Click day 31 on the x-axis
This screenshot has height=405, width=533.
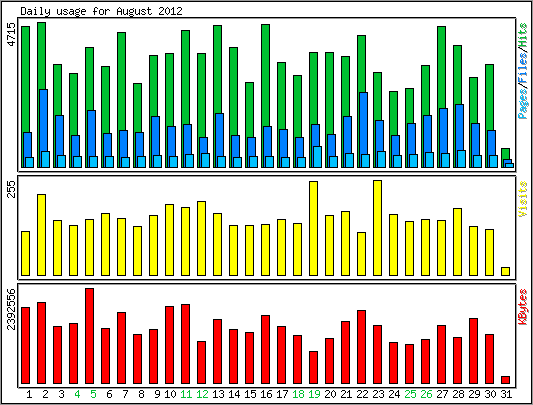click(x=506, y=394)
